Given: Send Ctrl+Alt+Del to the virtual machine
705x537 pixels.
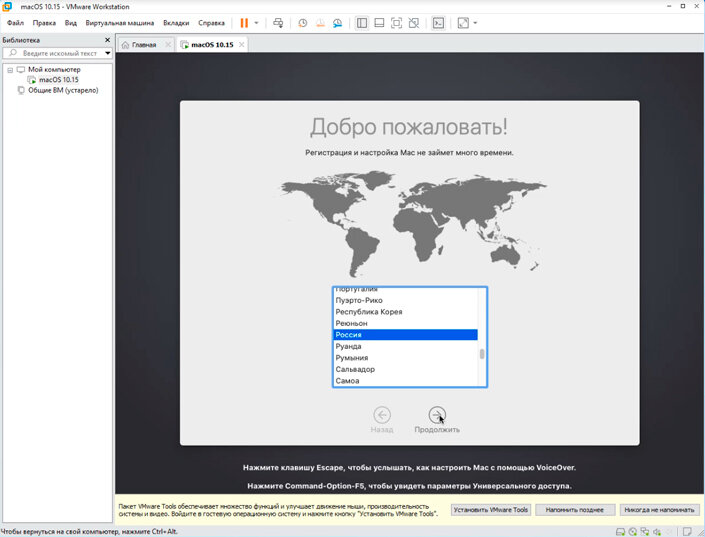Looking at the screenshot, I should click(x=278, y=23).
